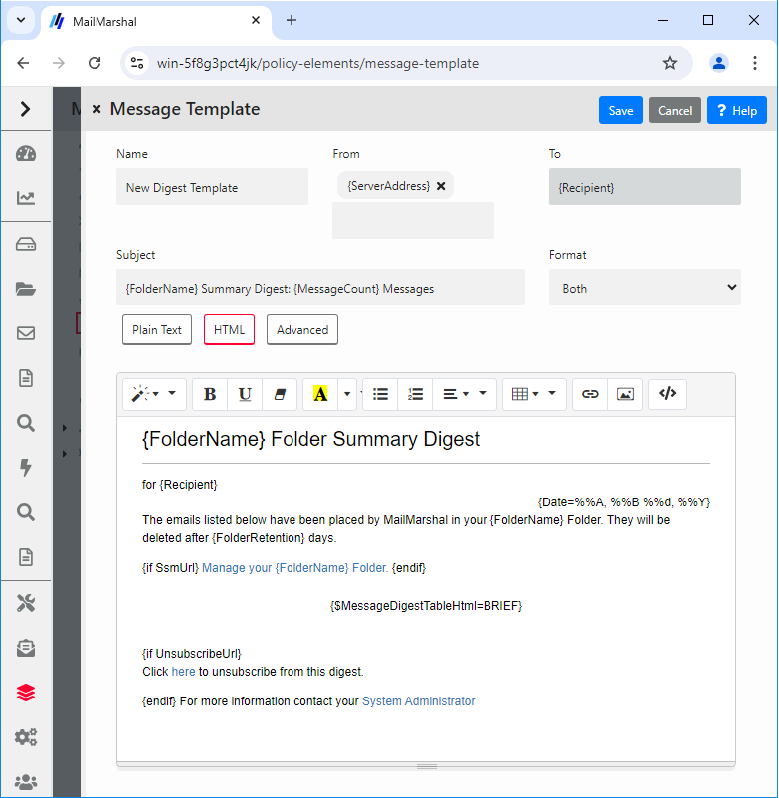779x798 pixels.
Task: Select the red stacked layers icon
Action: (26, 693)
